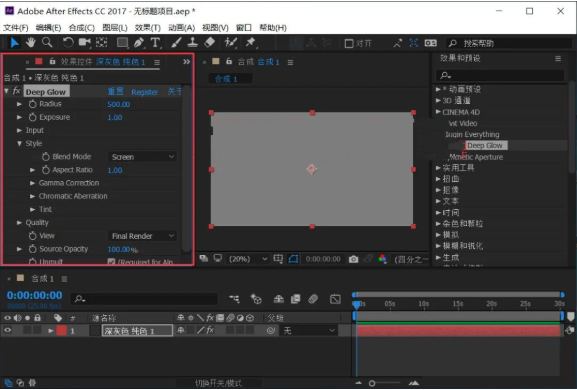Click the Register link in Deep Glow

point(144,92)
